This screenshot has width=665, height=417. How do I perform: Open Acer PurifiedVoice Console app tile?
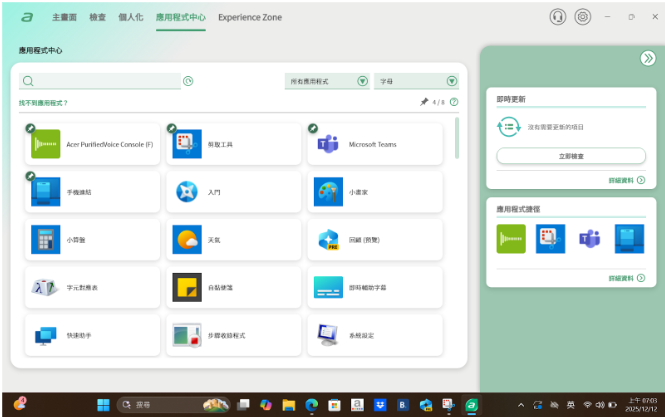(x=92, y=144)
